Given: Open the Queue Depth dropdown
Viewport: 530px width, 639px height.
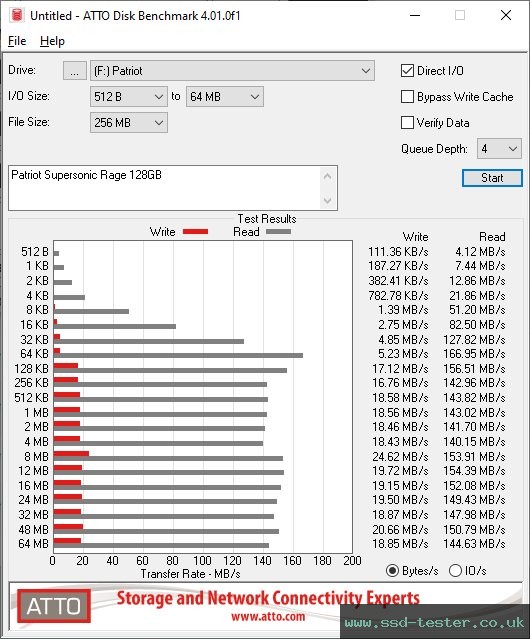Looking at the screenshot, I should click(x=499, y=149).
